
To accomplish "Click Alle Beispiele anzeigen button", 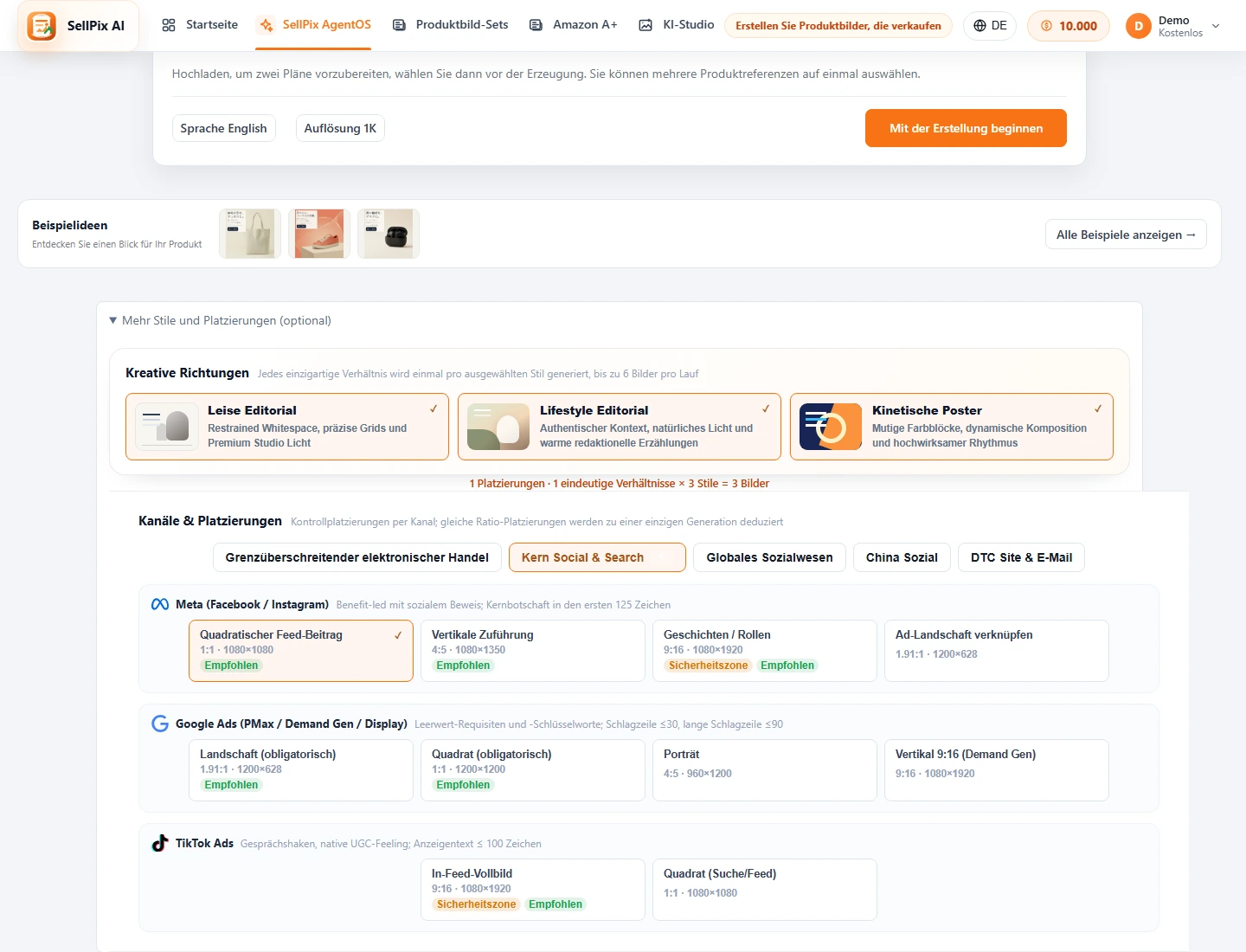I will 1126,235.
